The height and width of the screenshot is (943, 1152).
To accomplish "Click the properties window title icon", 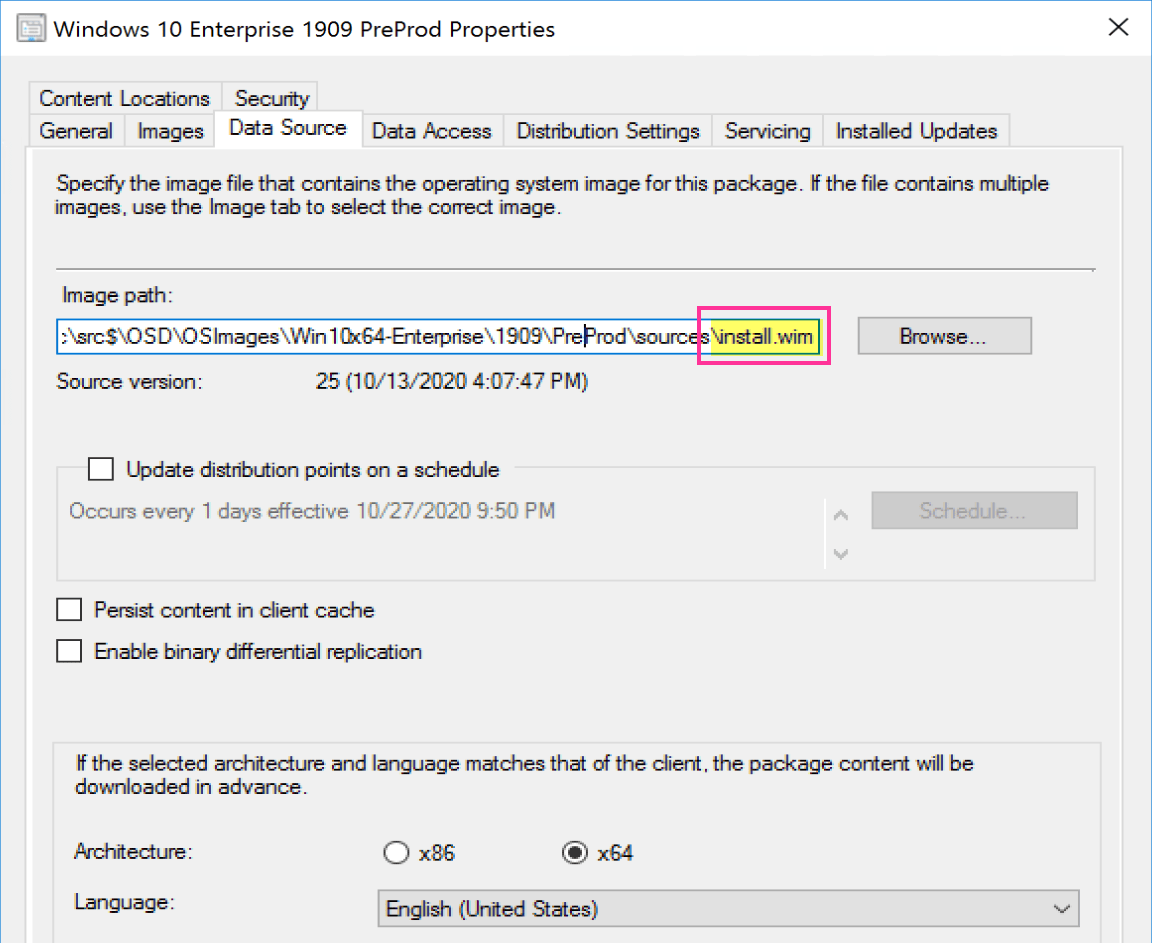I will [x=31, y=28].
